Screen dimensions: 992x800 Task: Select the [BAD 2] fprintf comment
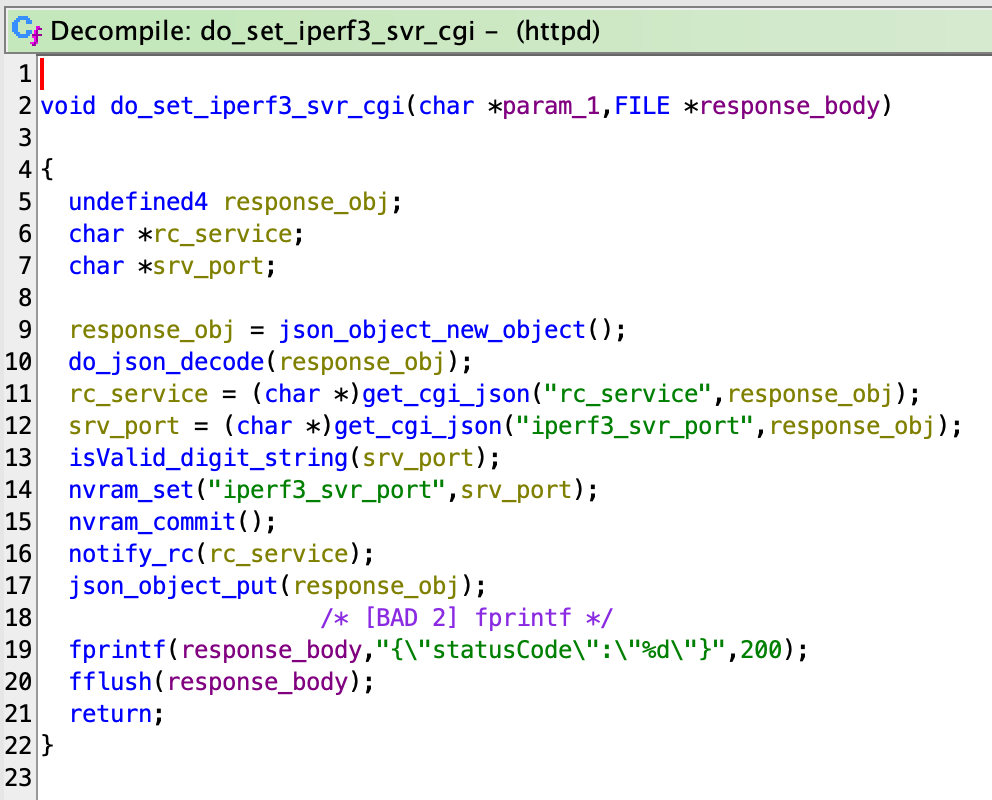click(467, 618)
